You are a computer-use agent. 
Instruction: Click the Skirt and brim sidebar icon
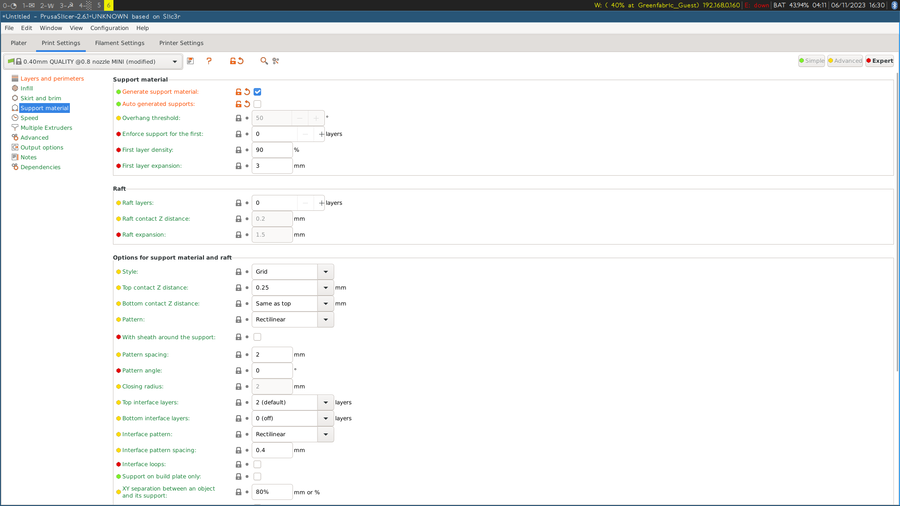click(15, 98)
